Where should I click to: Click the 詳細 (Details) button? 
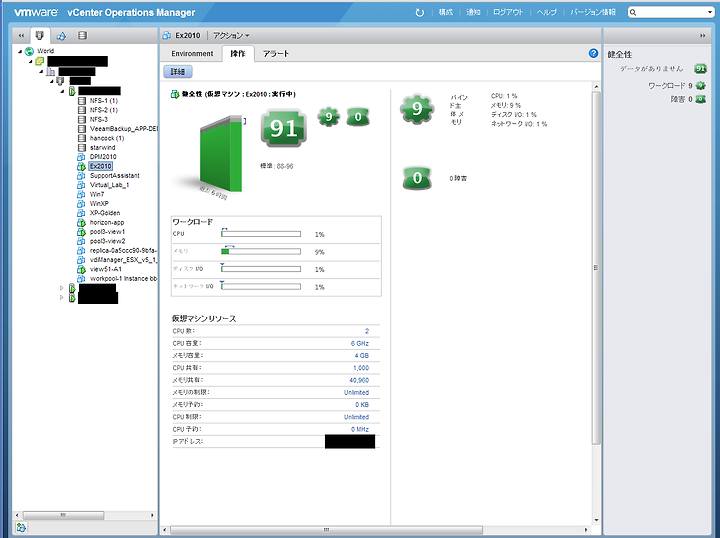178,72
